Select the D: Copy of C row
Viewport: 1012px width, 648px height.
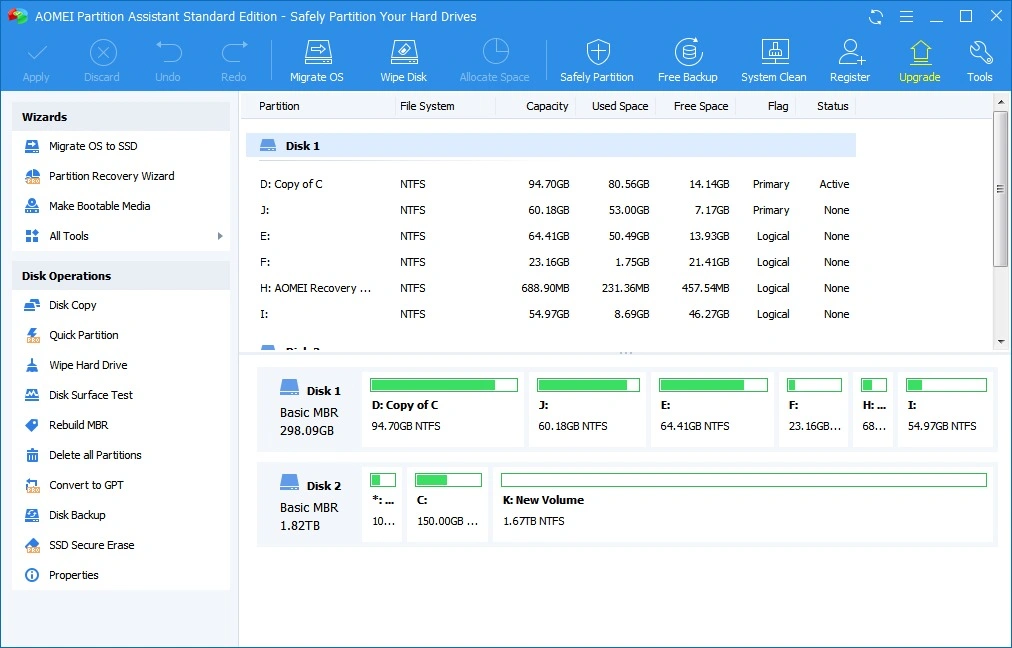pos(551,185)
